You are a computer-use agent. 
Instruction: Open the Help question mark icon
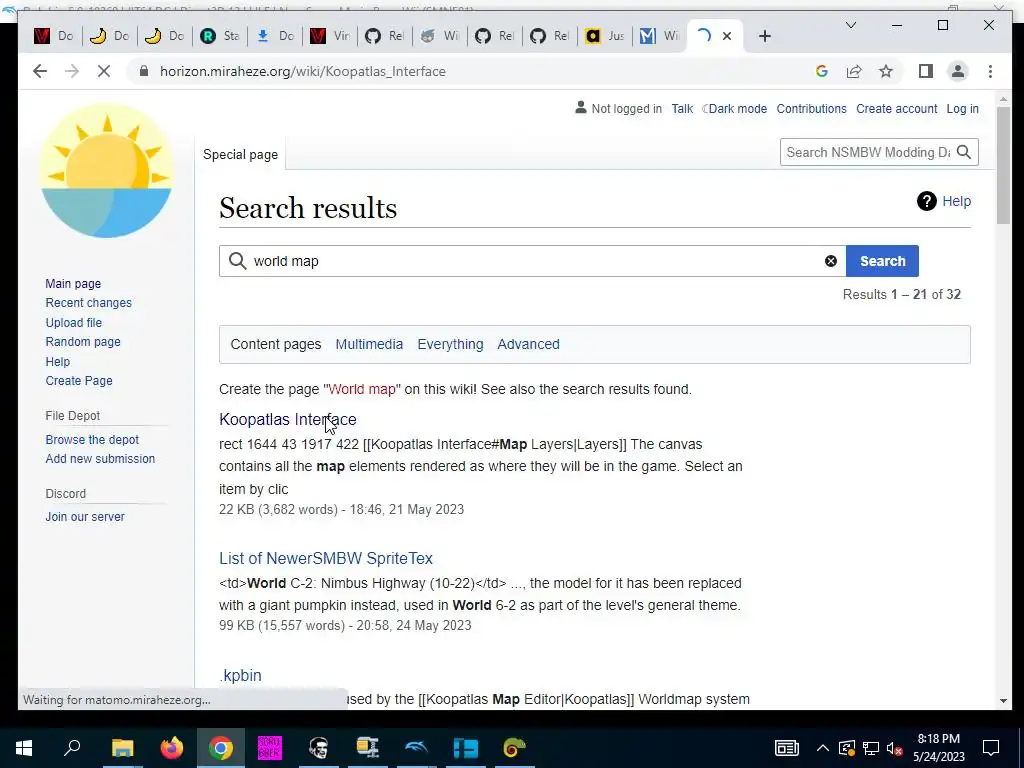(926, 201)
